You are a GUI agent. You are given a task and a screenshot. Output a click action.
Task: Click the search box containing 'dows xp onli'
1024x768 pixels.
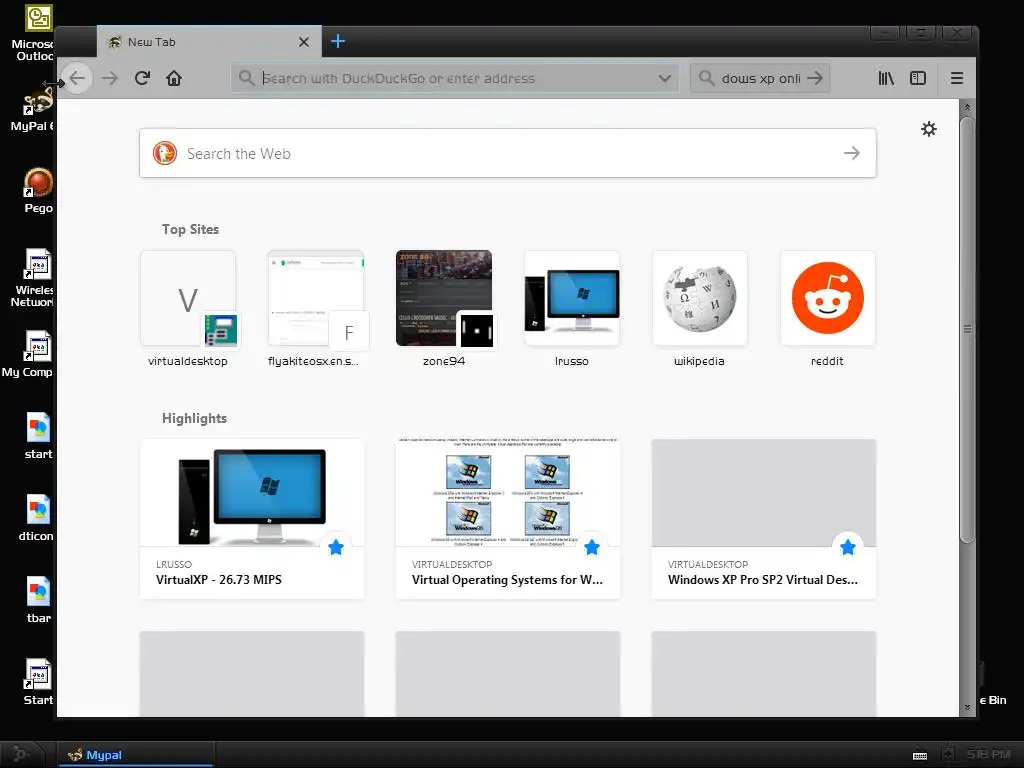[x=760, y=78]
